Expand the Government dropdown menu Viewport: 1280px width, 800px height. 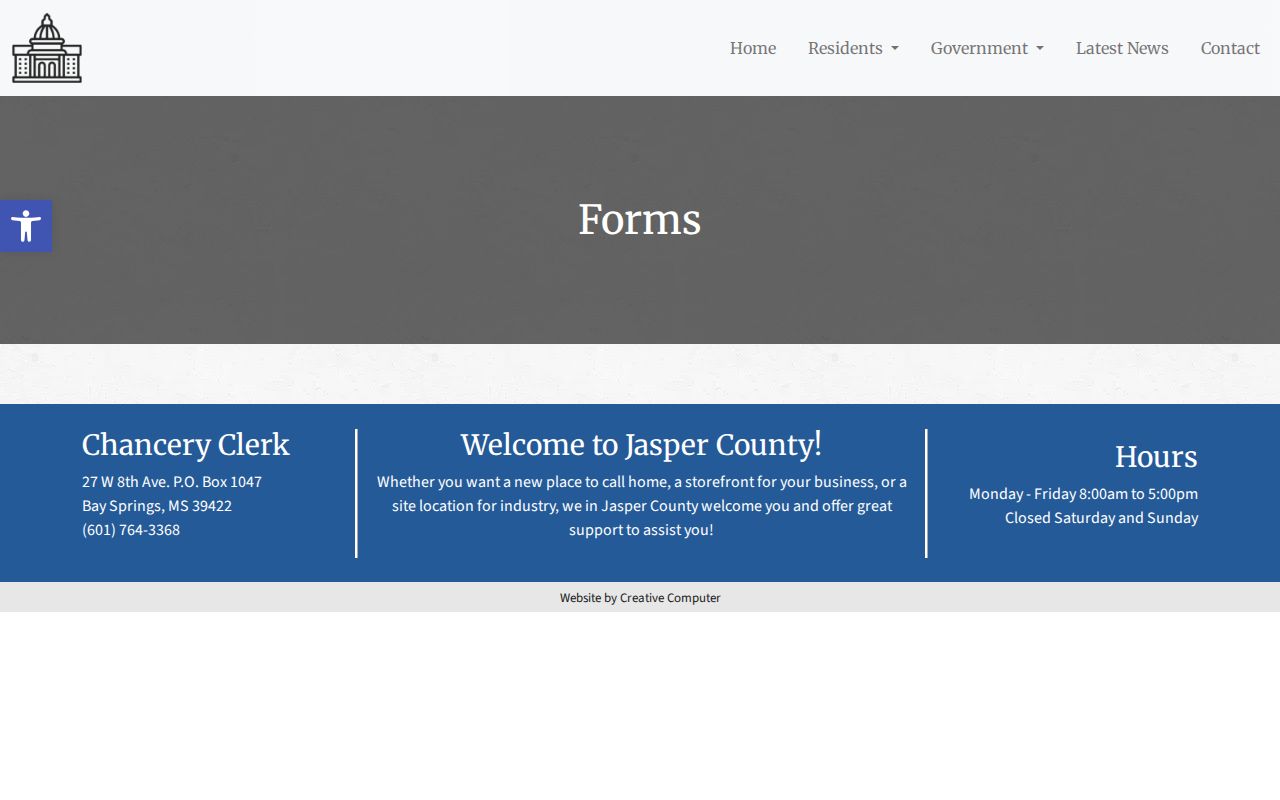987,48
